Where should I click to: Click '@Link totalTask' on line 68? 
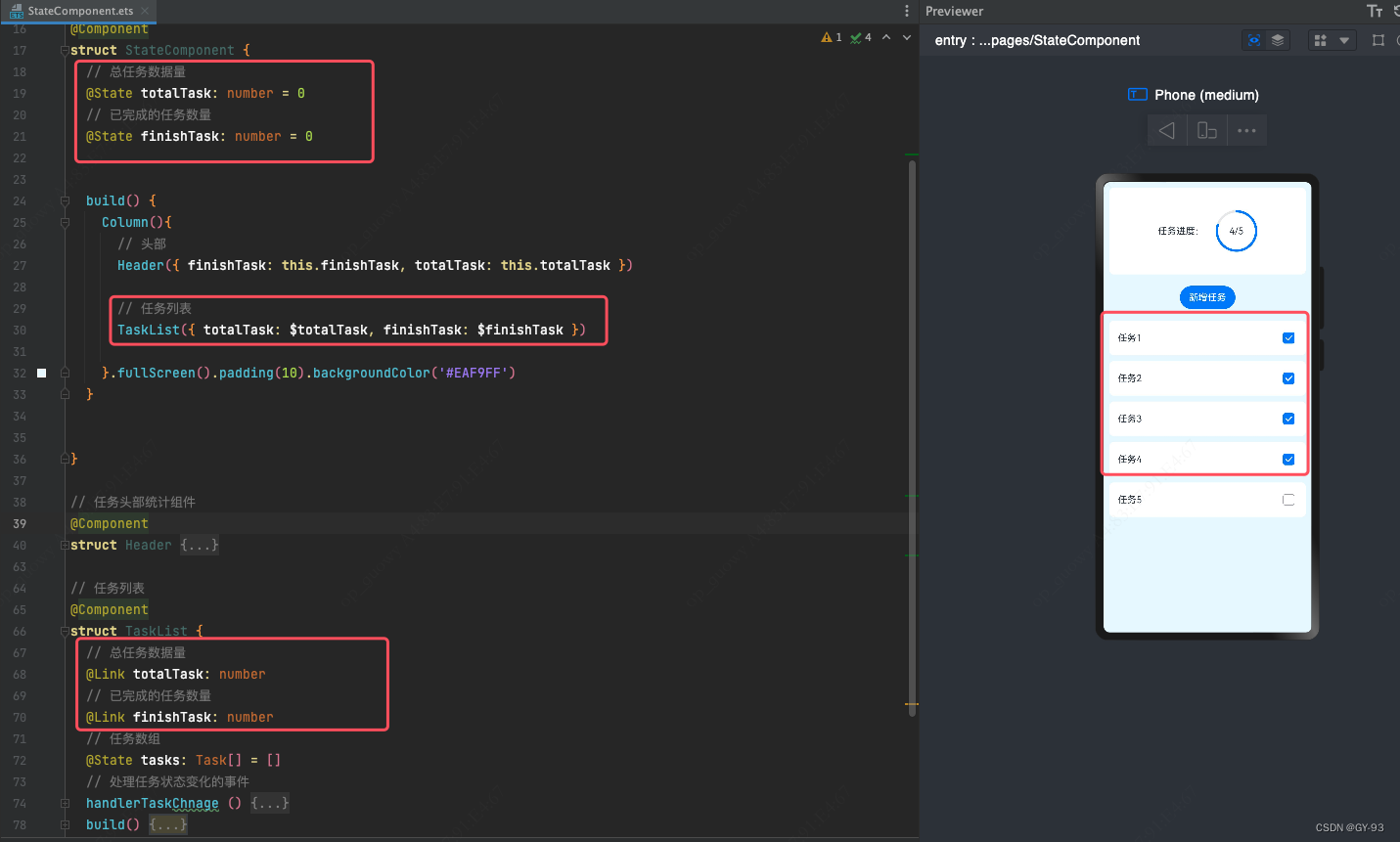[x=145, y=674]
